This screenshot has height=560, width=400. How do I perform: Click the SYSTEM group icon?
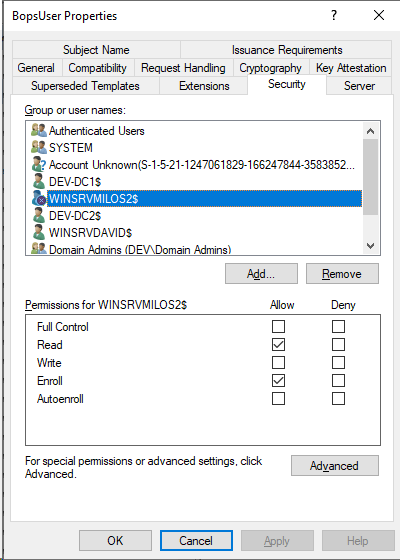point(39,147)
